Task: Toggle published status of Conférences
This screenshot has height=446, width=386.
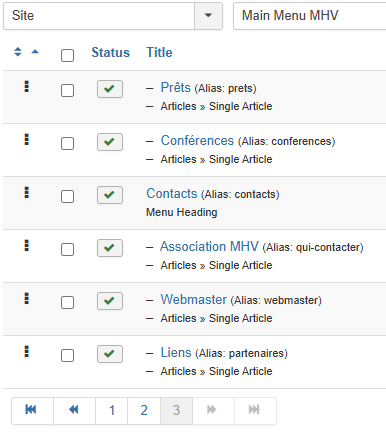Action: [110, 142]
